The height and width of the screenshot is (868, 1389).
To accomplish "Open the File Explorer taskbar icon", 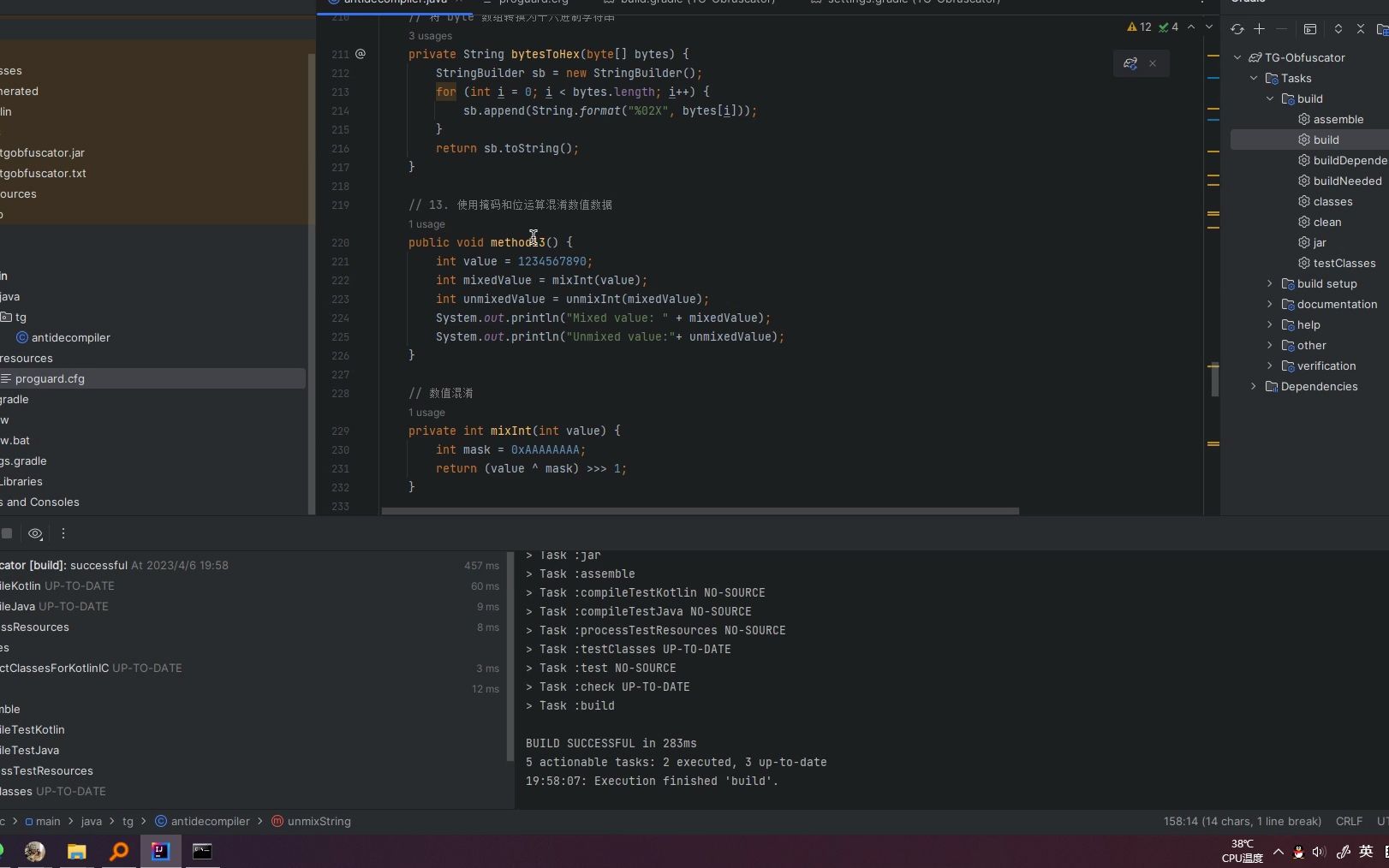I will click(77, 852).
